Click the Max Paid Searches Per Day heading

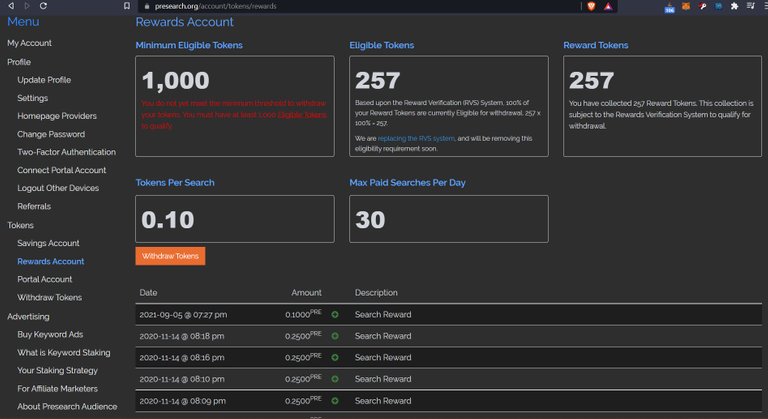[x=408, y=183]
